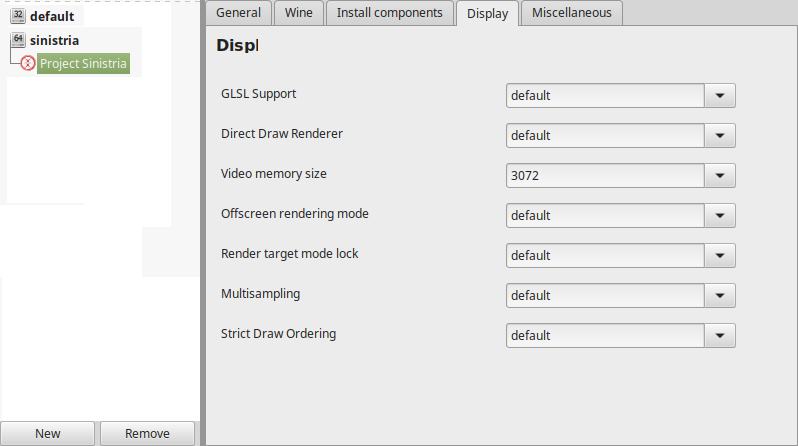Switch to the Wine tab
798x446 pixels.
coord(299,13)
